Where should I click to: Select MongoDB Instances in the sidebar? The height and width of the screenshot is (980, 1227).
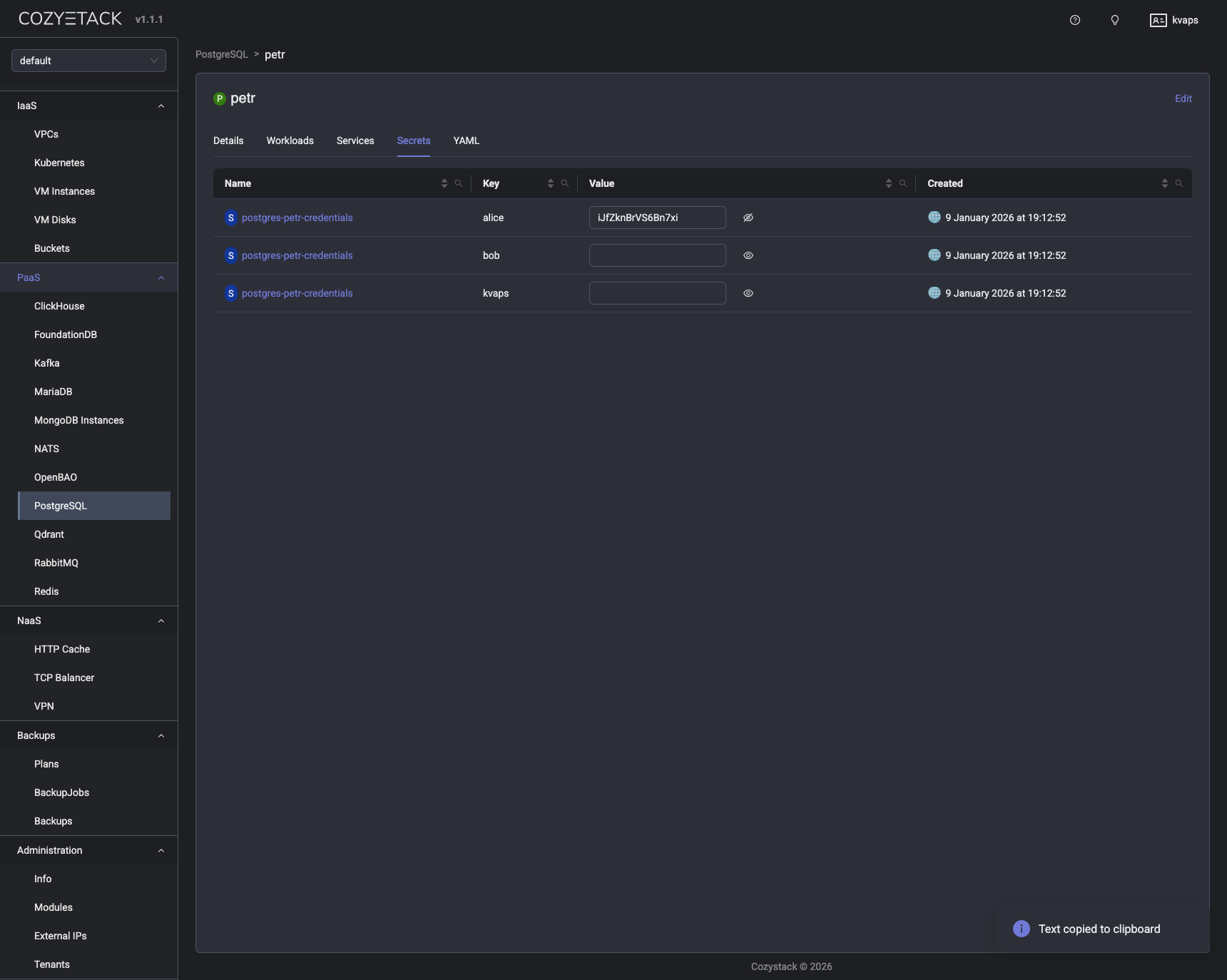pos(78,420)
